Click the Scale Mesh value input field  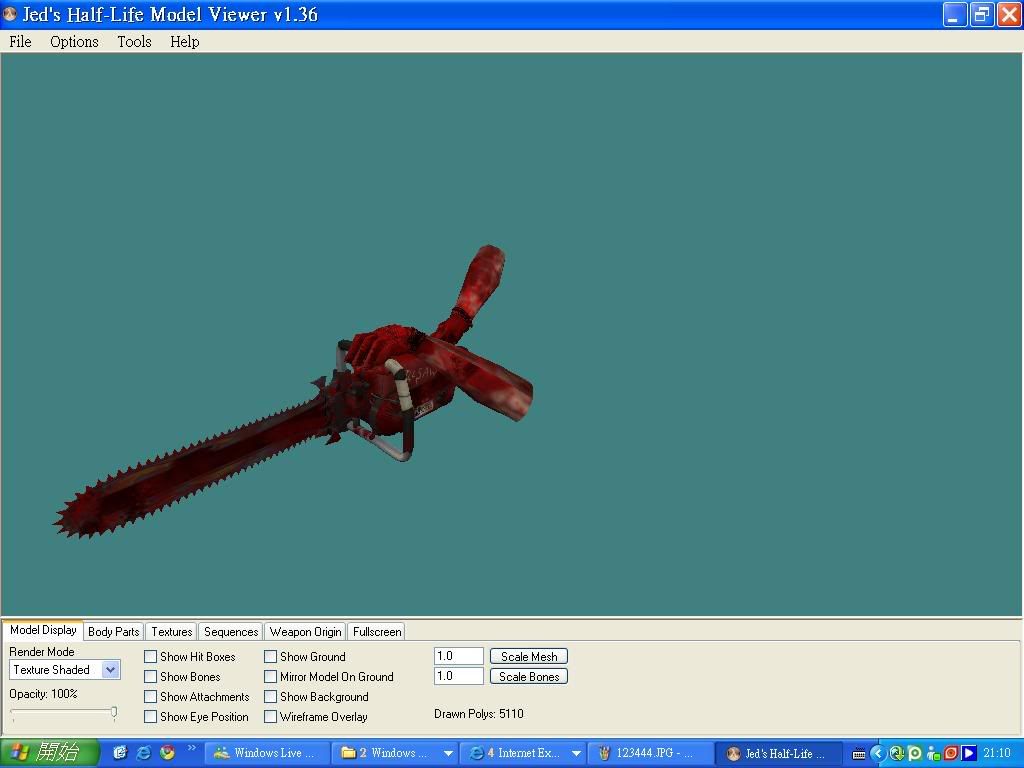click(x=459, y=656)
